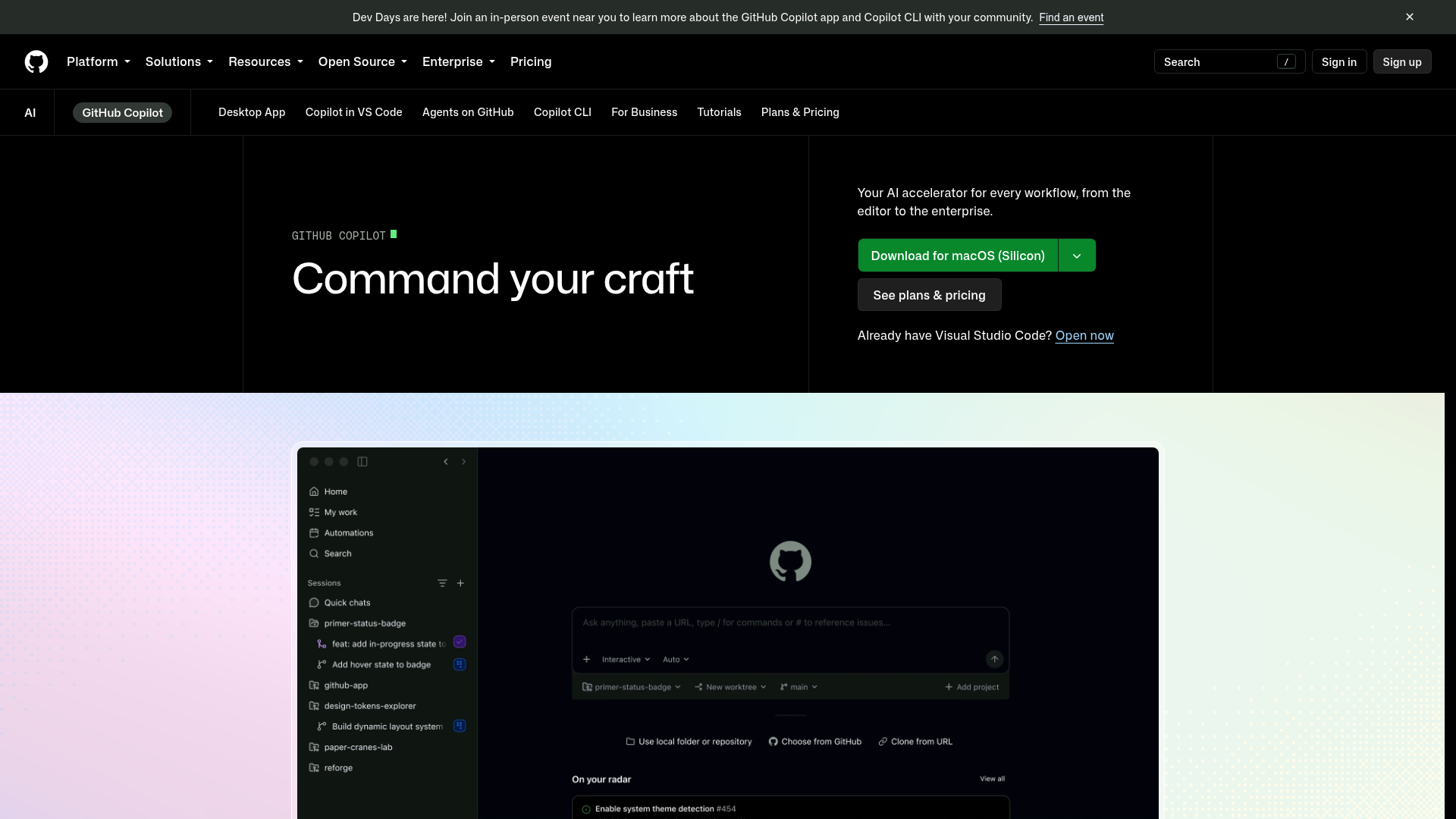Click the purple check badge beside feat session
Viewport: 1456px width, 819px height.
[x=460, y=642]
